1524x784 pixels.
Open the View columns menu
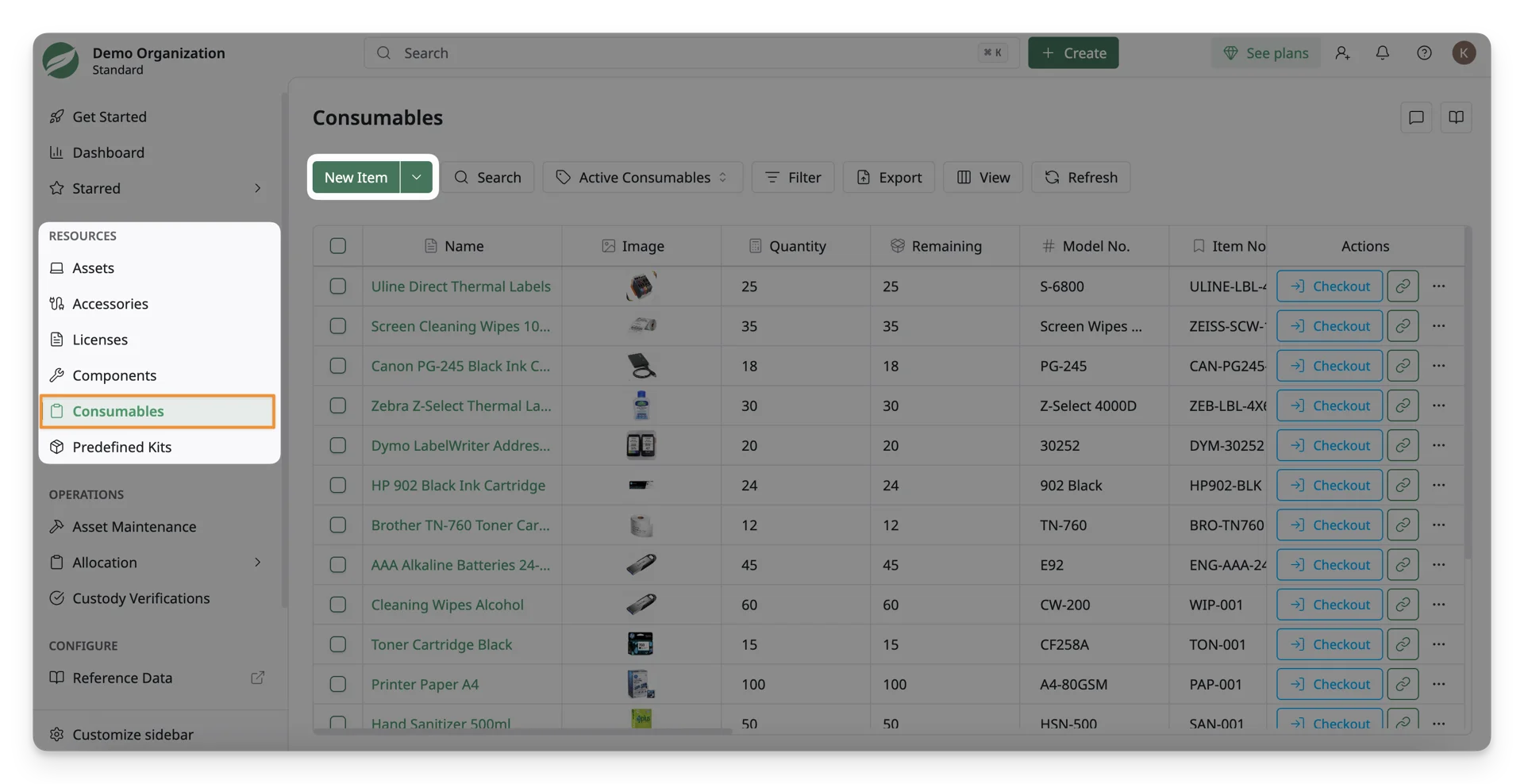click(983, 177)
